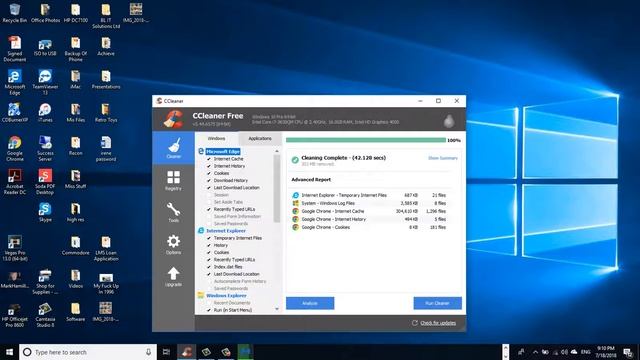Select the ISO to USB desktop shortcut

click(x=45, y=48)
